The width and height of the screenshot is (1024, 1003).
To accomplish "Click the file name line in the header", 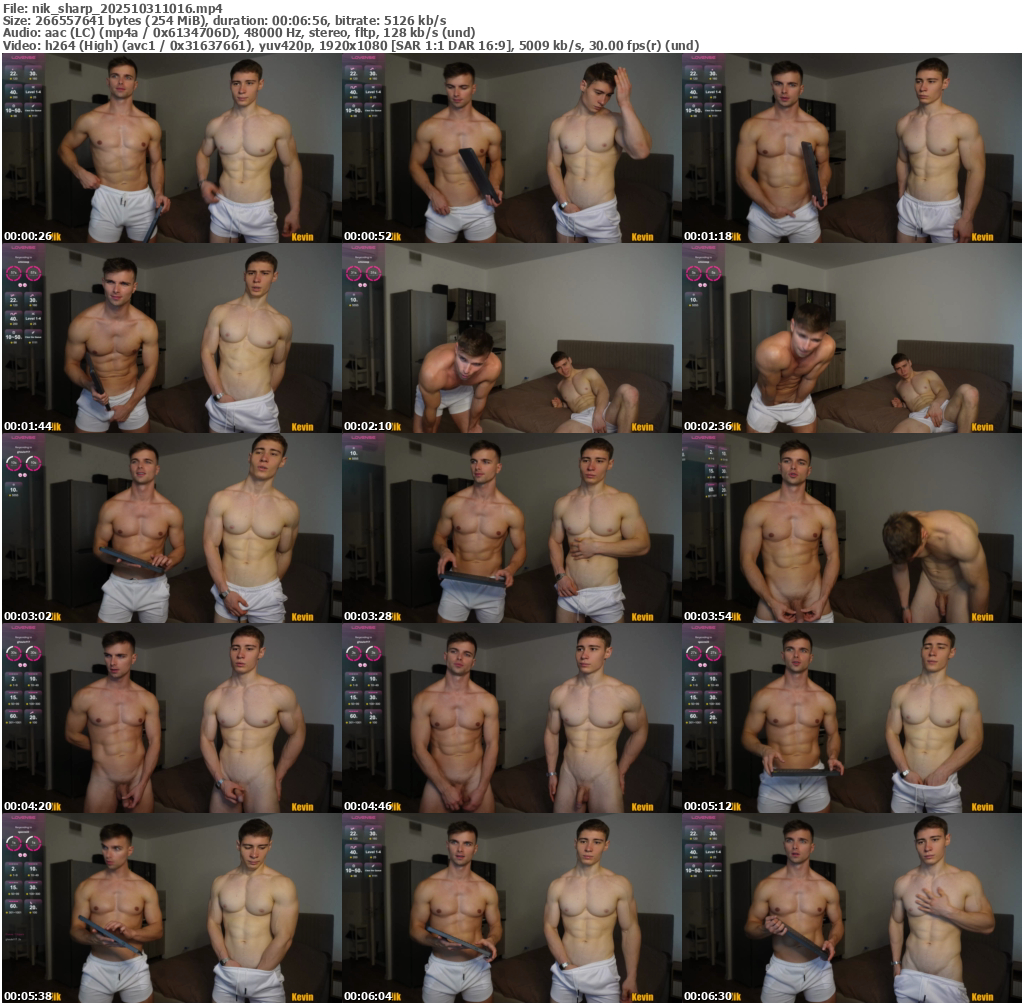I will click(112, 7).
